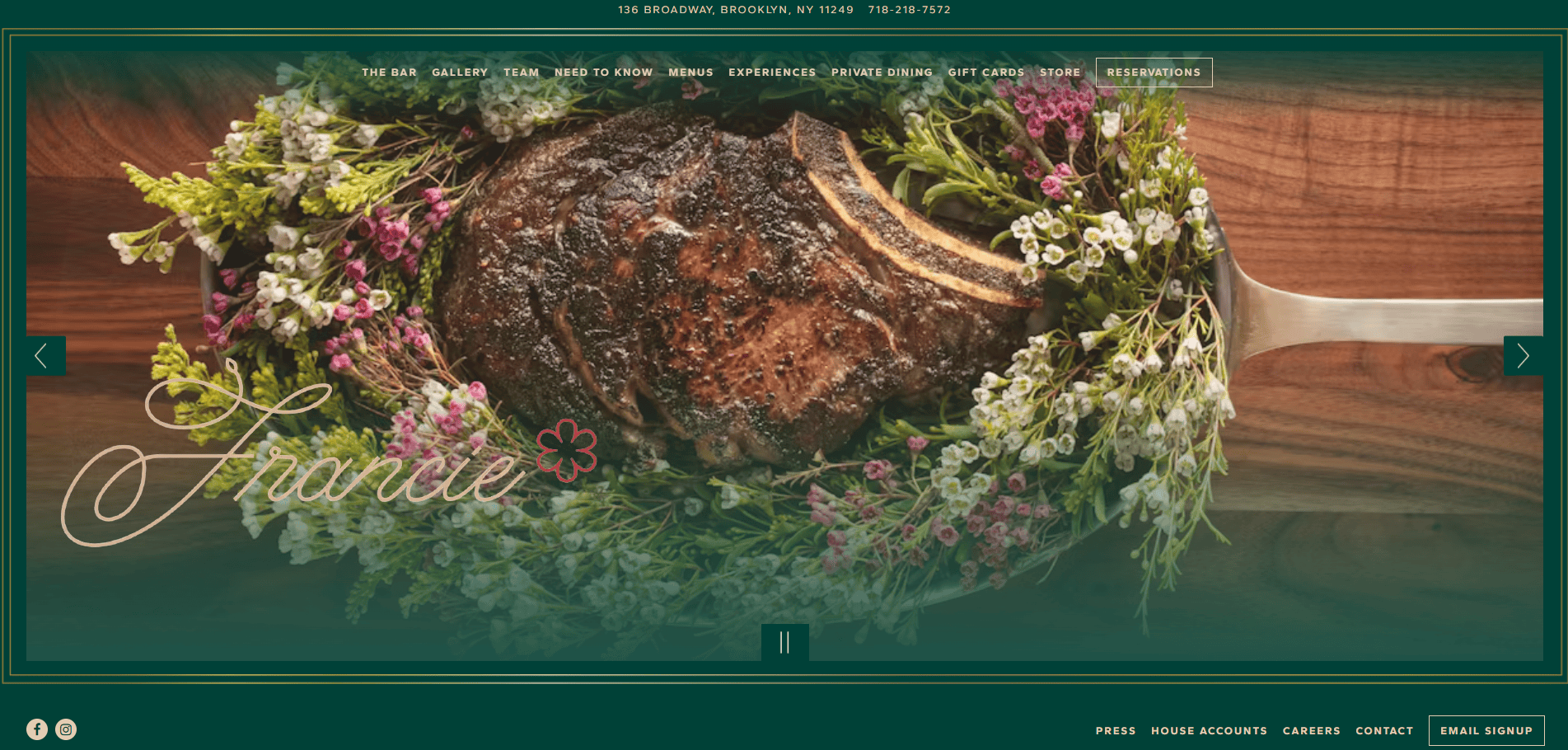
Task: Go to the previous carousel slide
Action: (44, 355)
